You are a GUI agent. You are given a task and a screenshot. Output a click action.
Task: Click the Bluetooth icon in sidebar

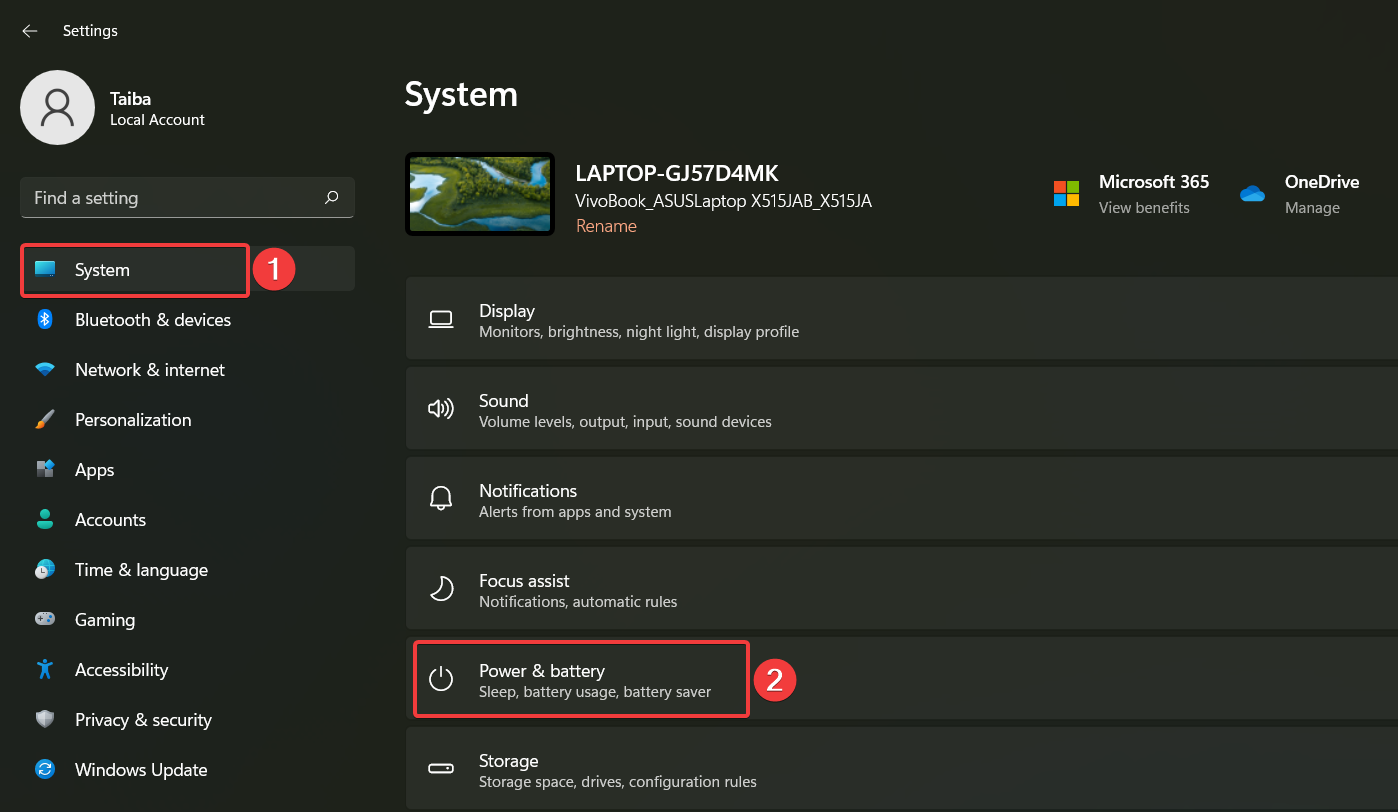point(45,320)
